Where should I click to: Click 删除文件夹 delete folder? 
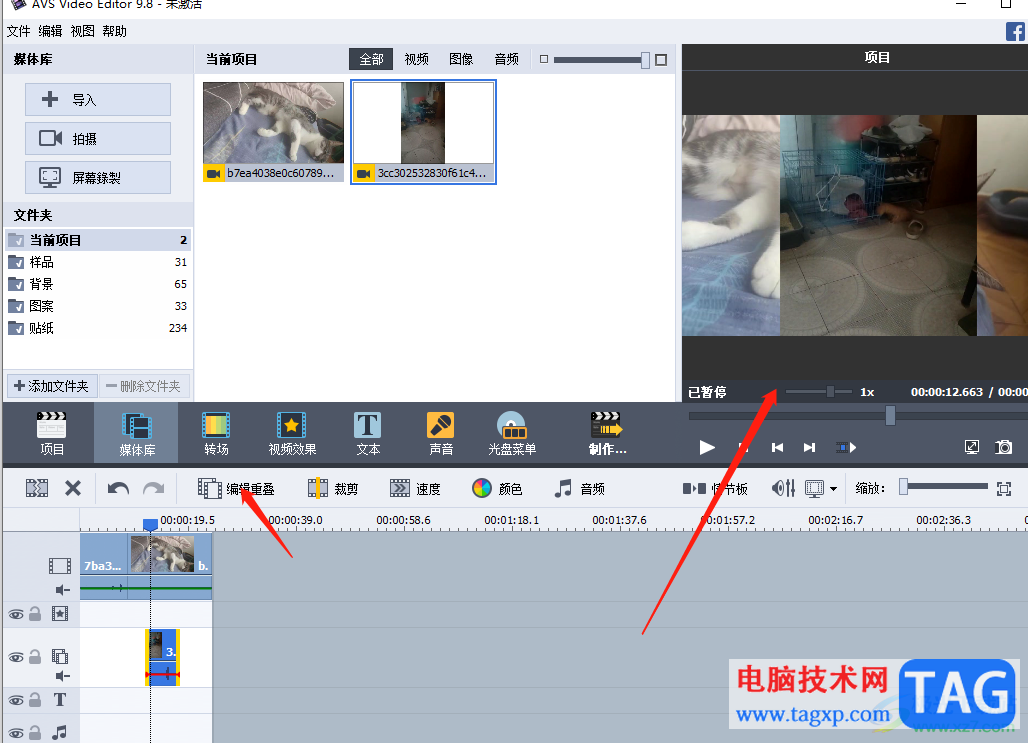click(x=144, y=386)
